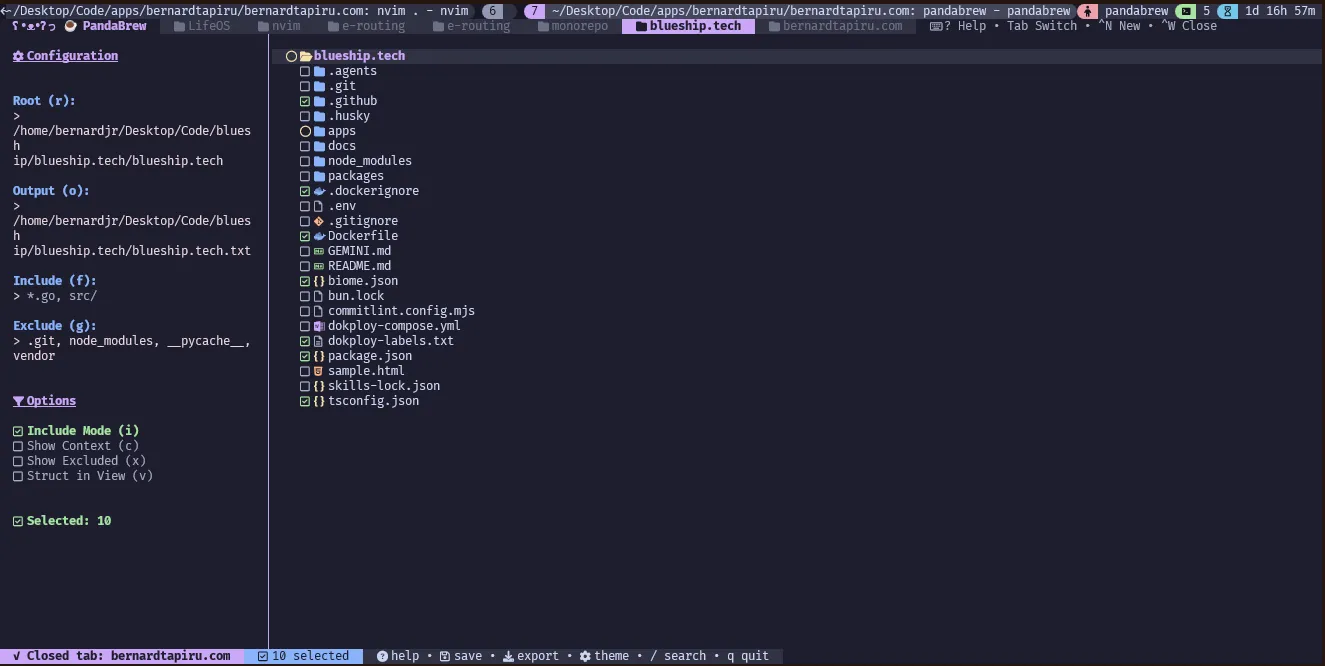This screenshot has width=1325, height=666.
Task: Open the theme gear icon
Action: pyautogui.click(x=584, y=655)
